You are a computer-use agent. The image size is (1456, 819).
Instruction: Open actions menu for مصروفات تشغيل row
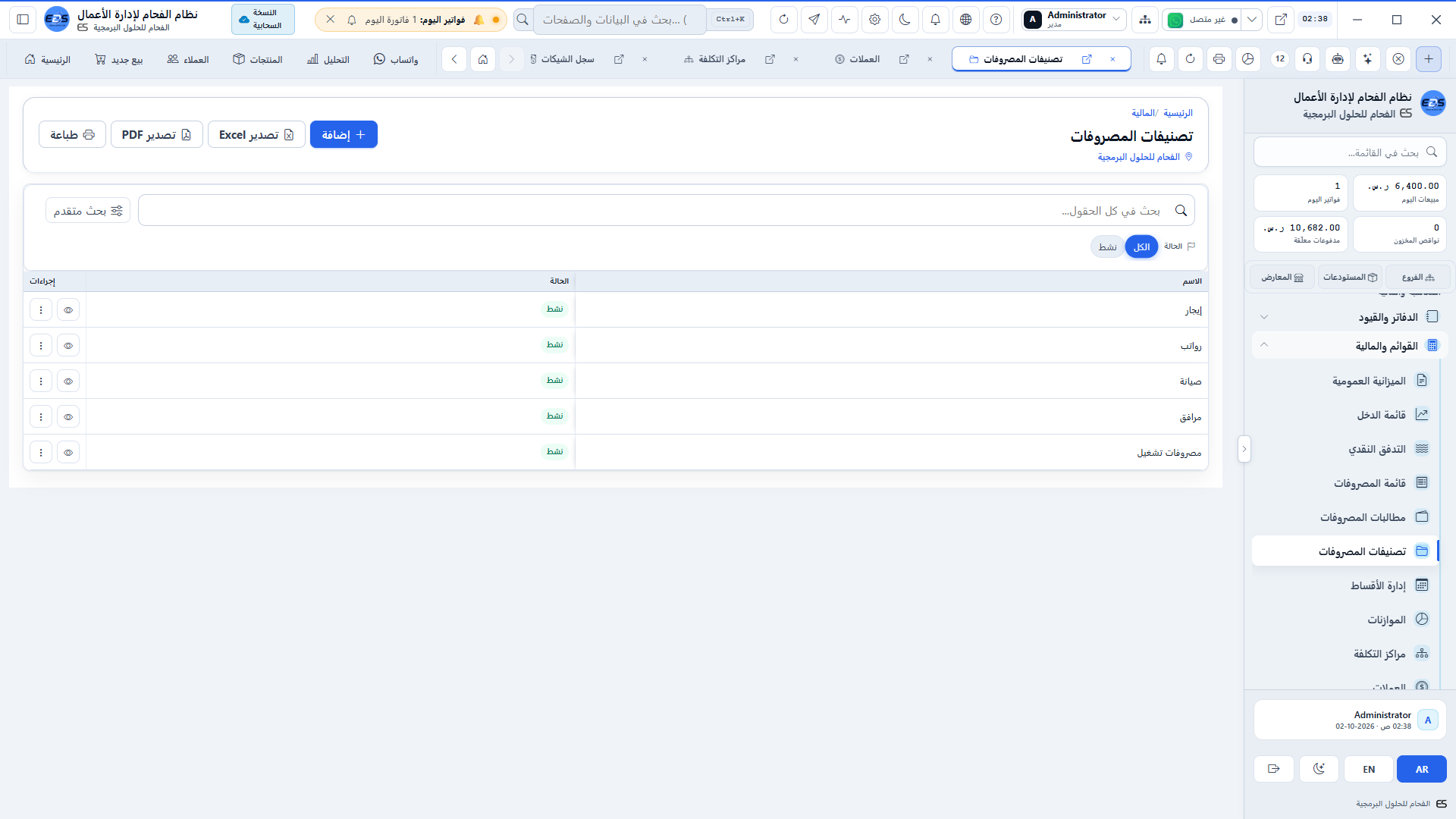click(41, 452)
